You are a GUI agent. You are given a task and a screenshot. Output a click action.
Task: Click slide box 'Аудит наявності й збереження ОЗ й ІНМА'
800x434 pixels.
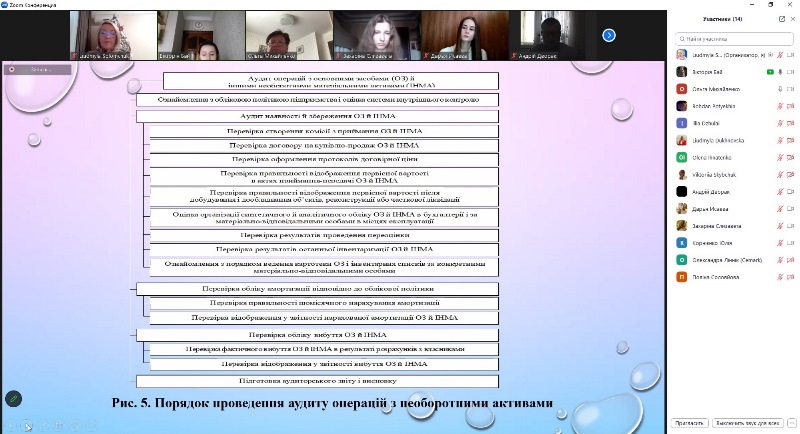tap(317, 116)
